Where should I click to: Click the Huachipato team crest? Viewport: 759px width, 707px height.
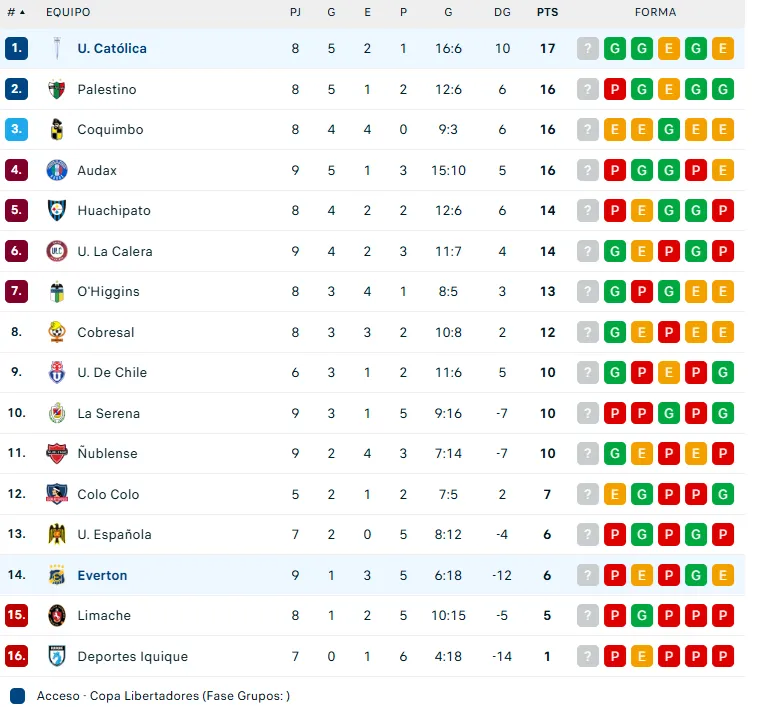(57, 211)
